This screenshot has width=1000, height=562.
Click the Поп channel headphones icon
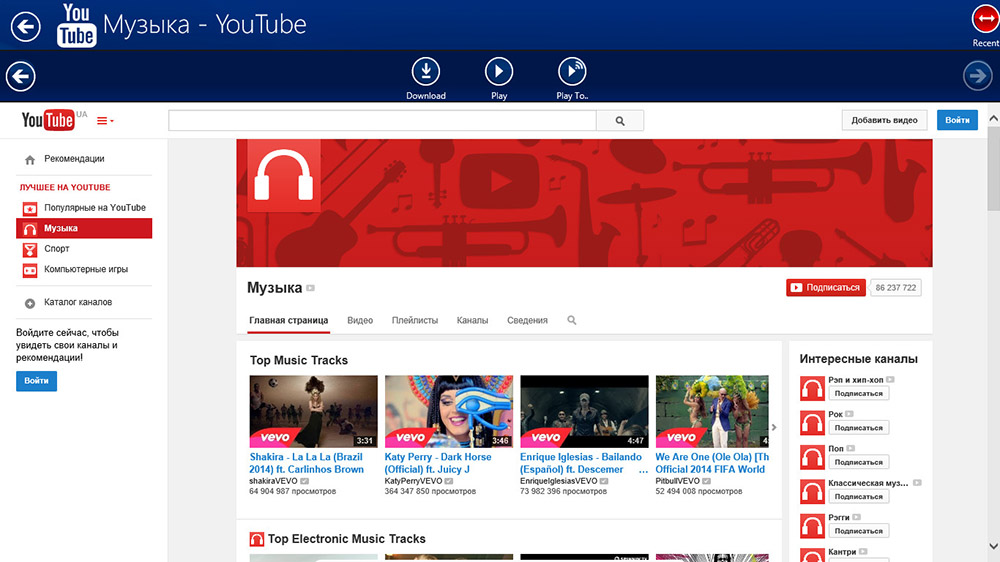click(x=812, y=457)
